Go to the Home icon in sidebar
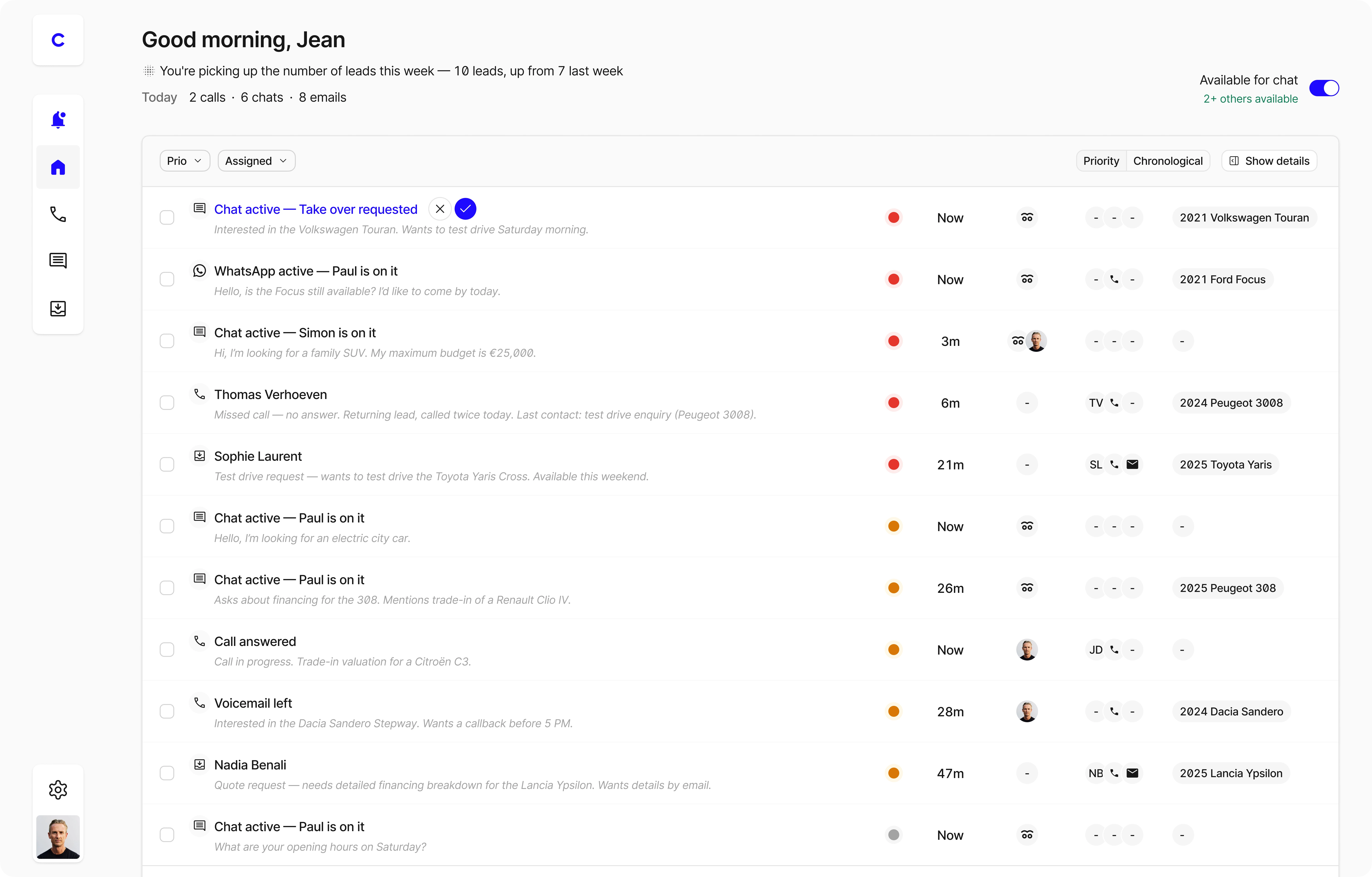The height and width of the screenshot is (877, 1372). coord(58,167)
